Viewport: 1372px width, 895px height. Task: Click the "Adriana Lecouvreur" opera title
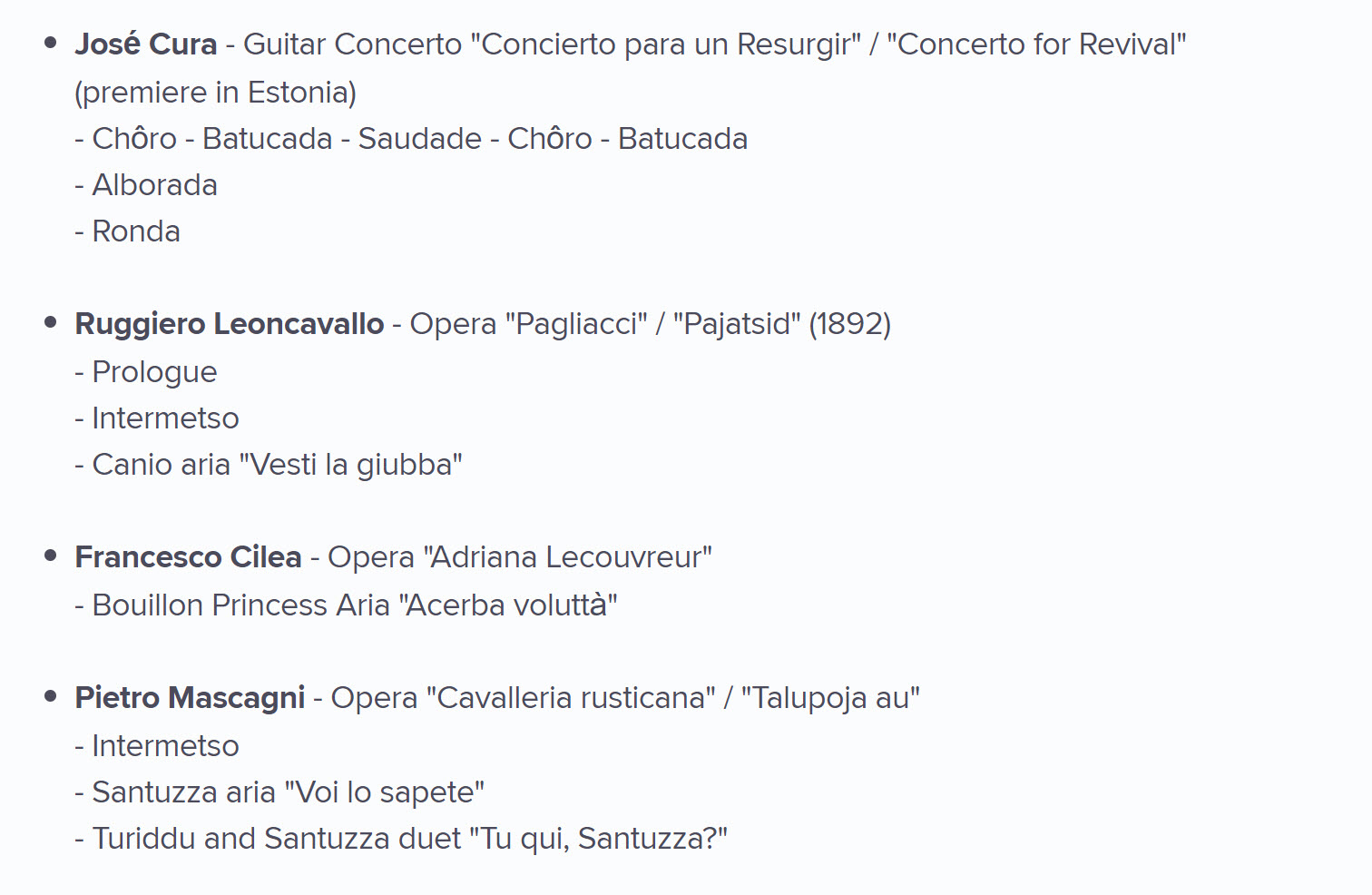click(x=568, y=556)
